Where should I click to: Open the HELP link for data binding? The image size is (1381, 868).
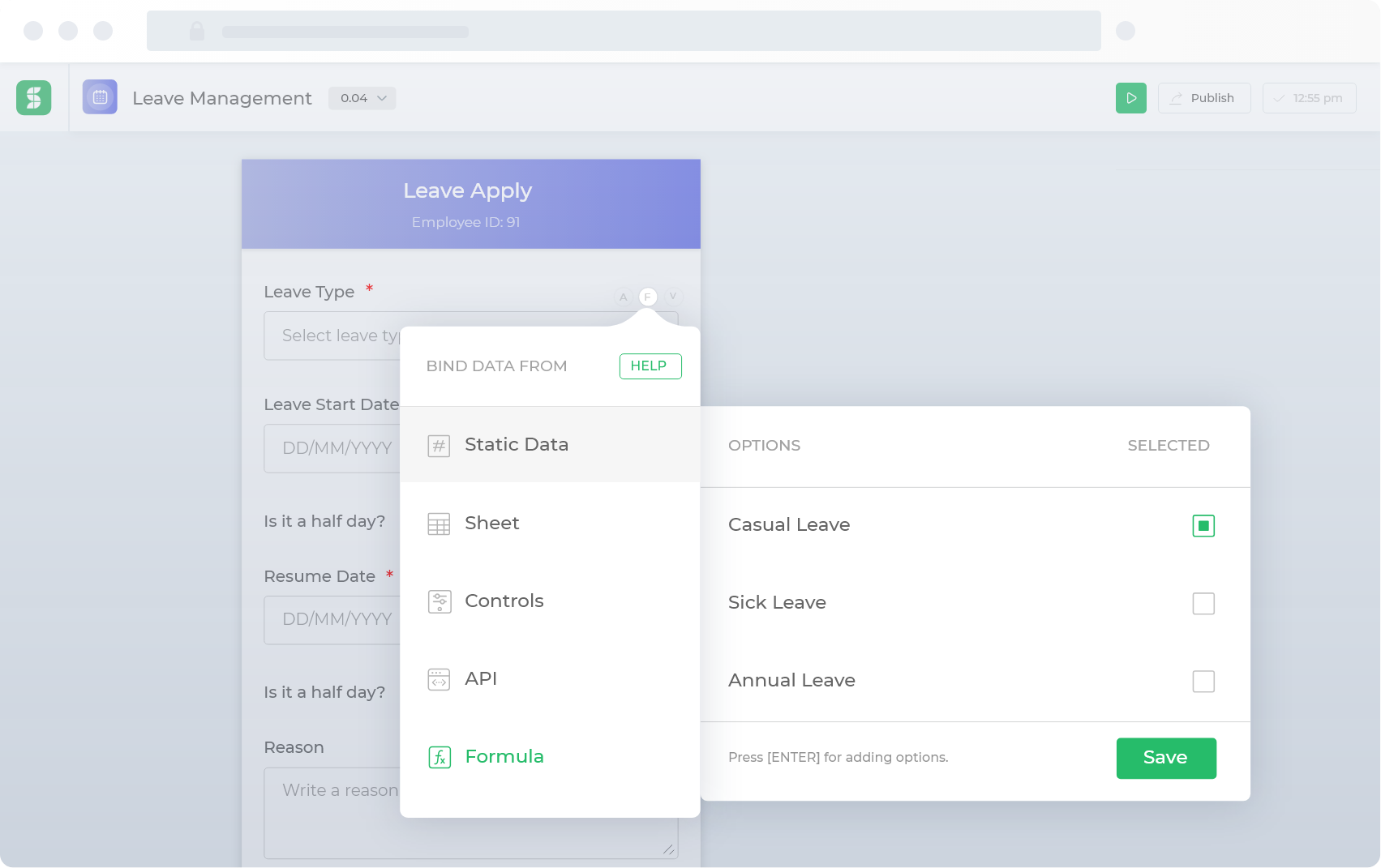[x=650, y=366]
